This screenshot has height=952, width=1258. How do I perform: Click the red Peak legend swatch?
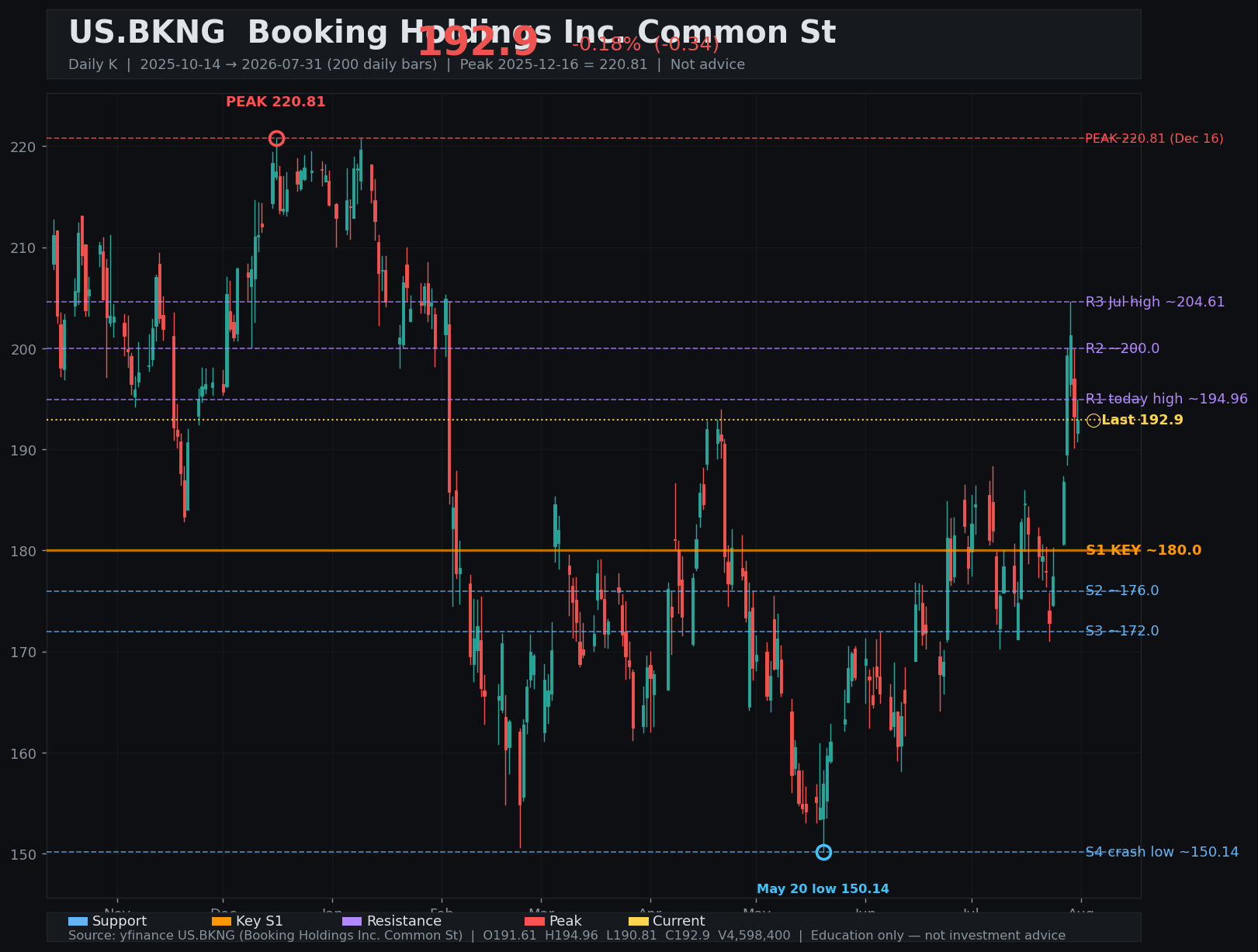pyautogui.click(x=535, y=921)
